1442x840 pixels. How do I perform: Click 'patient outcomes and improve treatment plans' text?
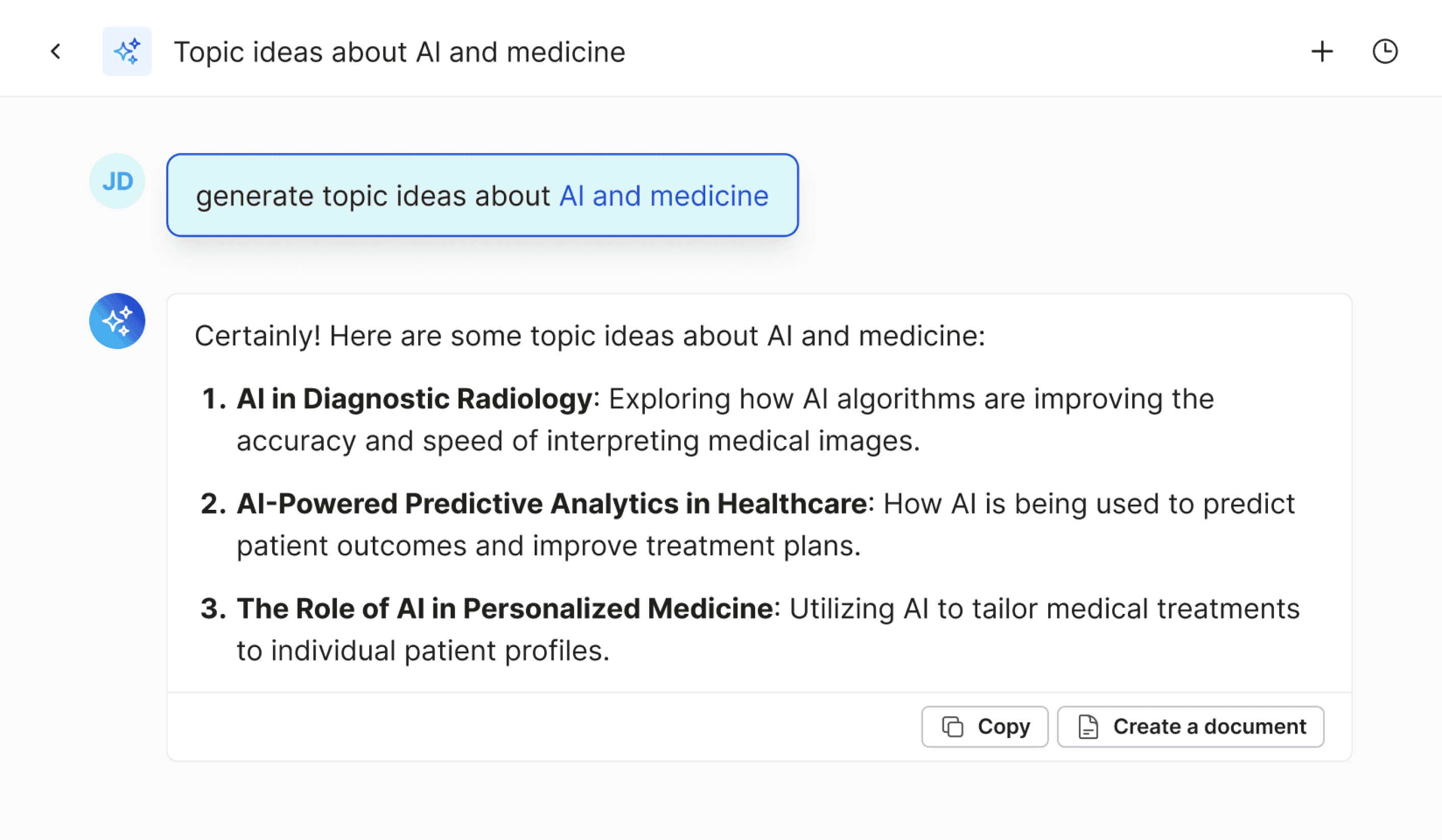[x=549, y=546]
